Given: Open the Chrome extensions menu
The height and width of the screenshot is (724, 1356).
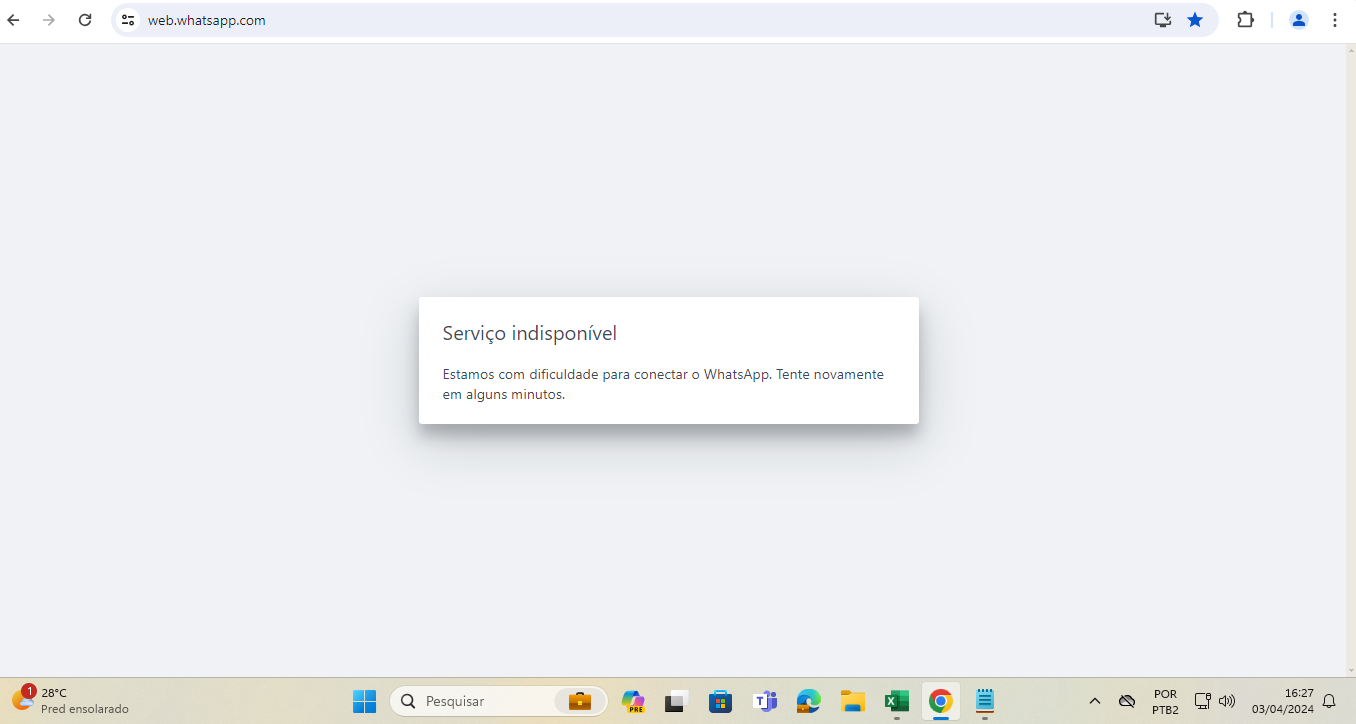Looking at the screenshot, I should [1245, 20].
